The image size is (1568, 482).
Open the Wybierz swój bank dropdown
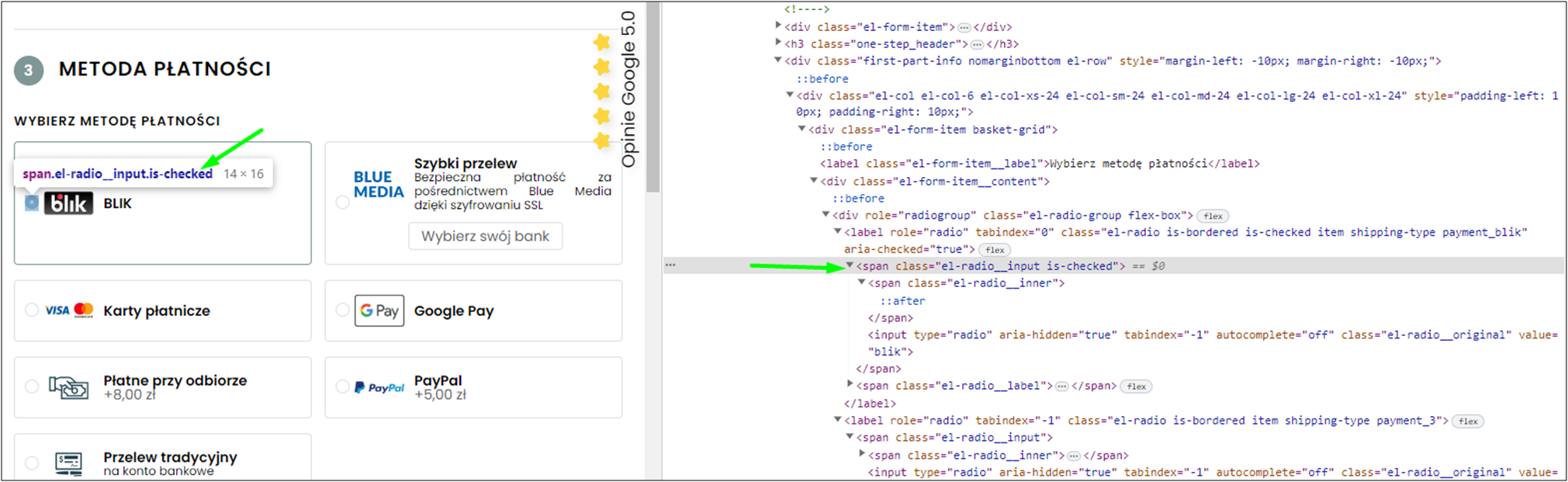486,236
